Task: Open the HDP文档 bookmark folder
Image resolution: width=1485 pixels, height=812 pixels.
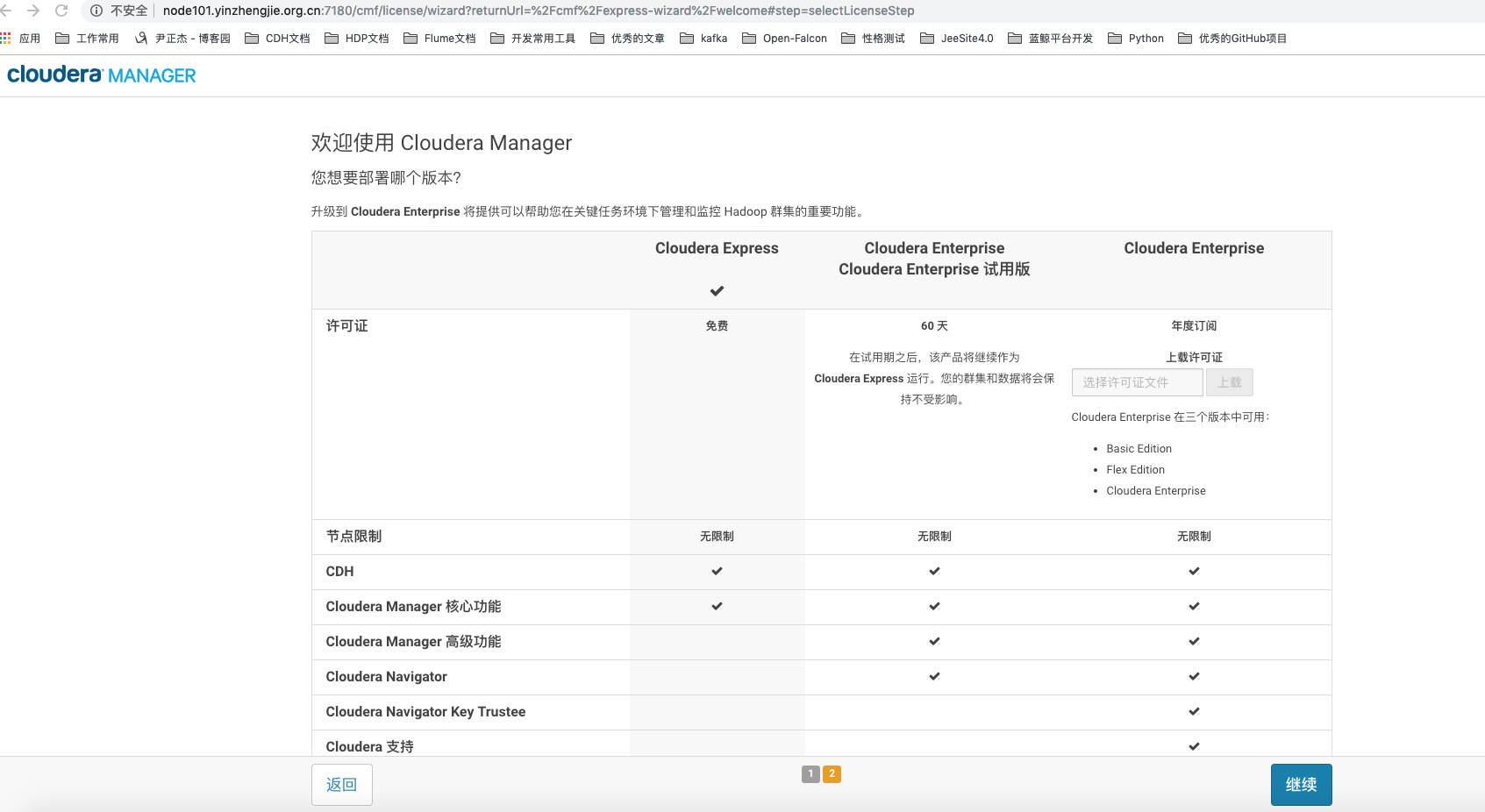Action: (356, 39)
